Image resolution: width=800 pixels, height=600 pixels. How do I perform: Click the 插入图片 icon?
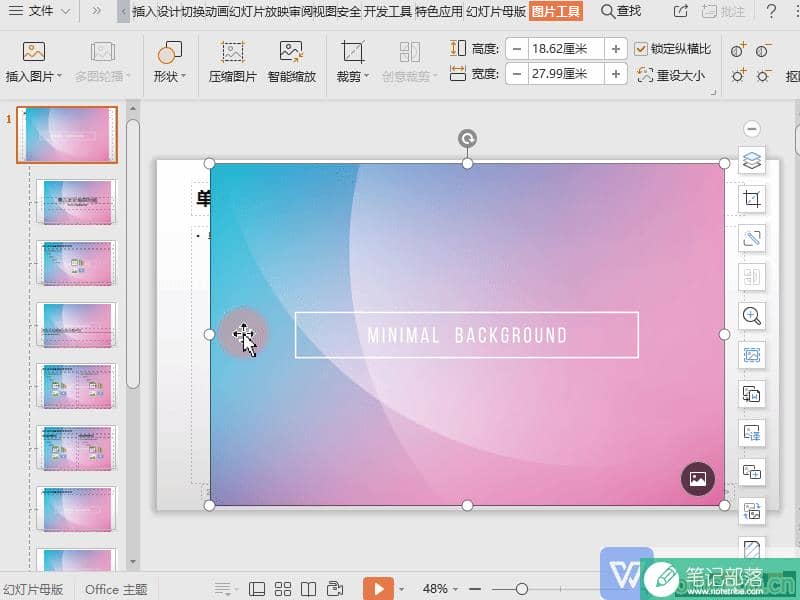[x=34, y=52]
